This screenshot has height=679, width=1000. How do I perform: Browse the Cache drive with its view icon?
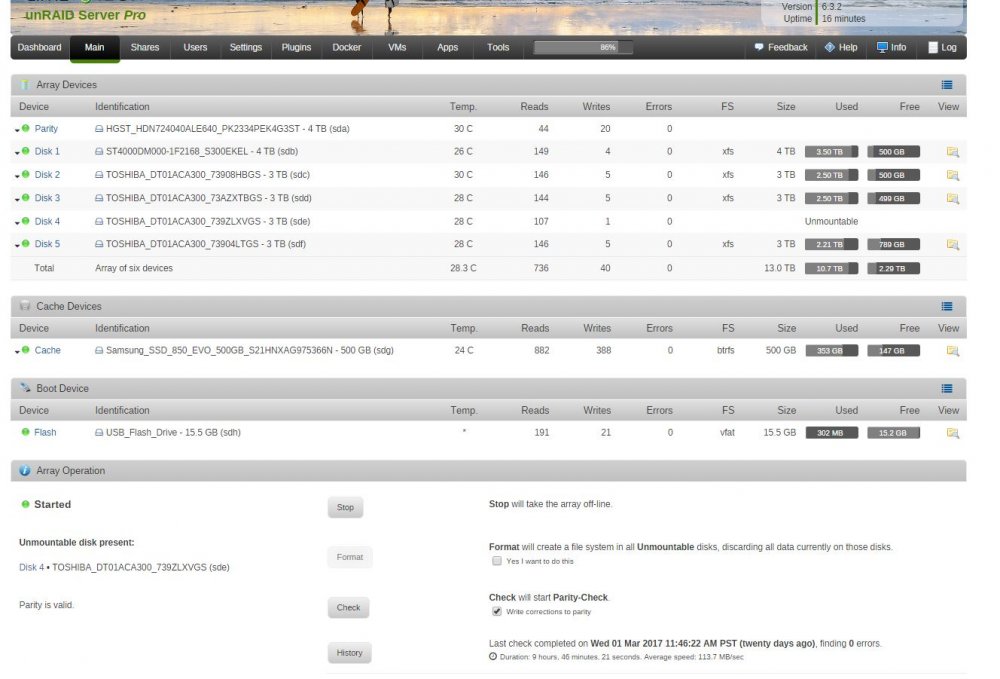tap(952, 351)
